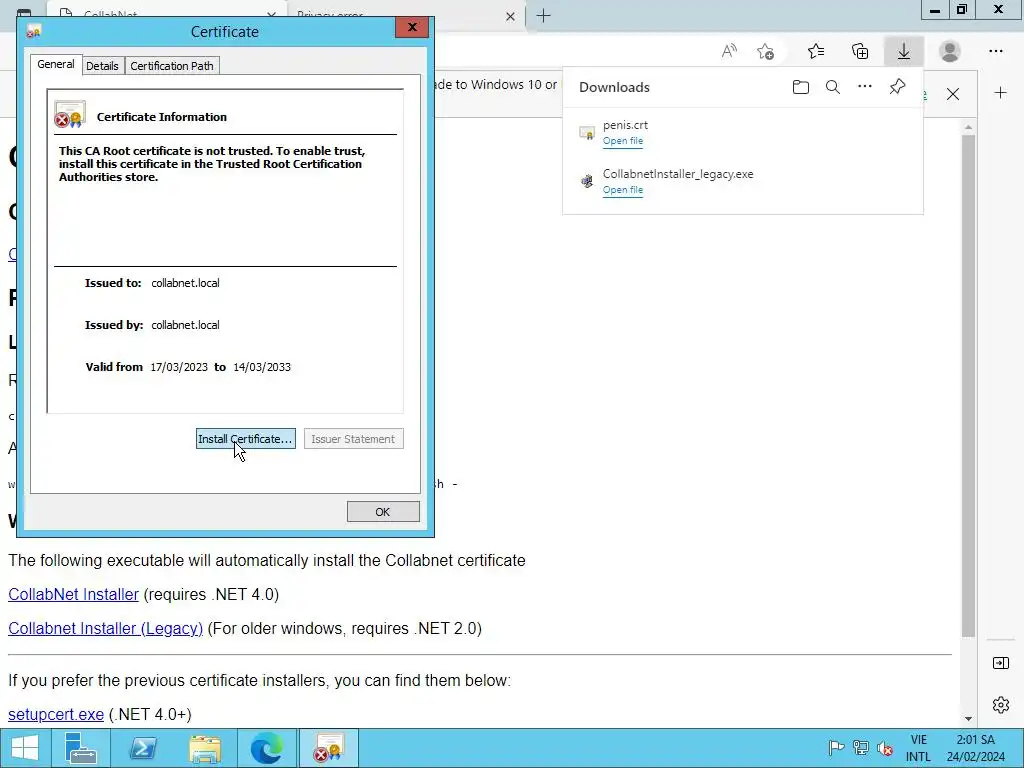Click the Edge downloads toolbar button
The height and width of the screenshot is (768, 1024).
904,51
